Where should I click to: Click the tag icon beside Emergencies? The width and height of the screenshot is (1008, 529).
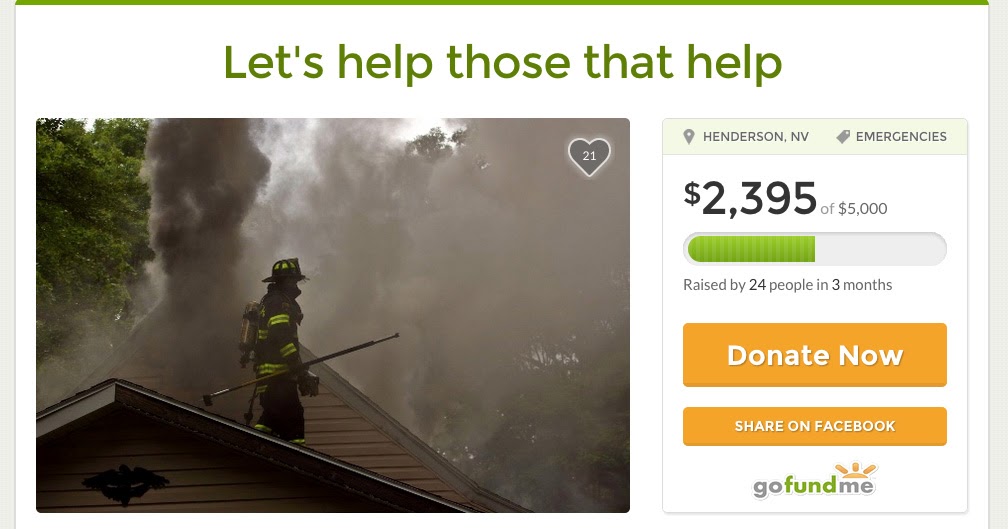pyautogui.click(x=843, y=136)
